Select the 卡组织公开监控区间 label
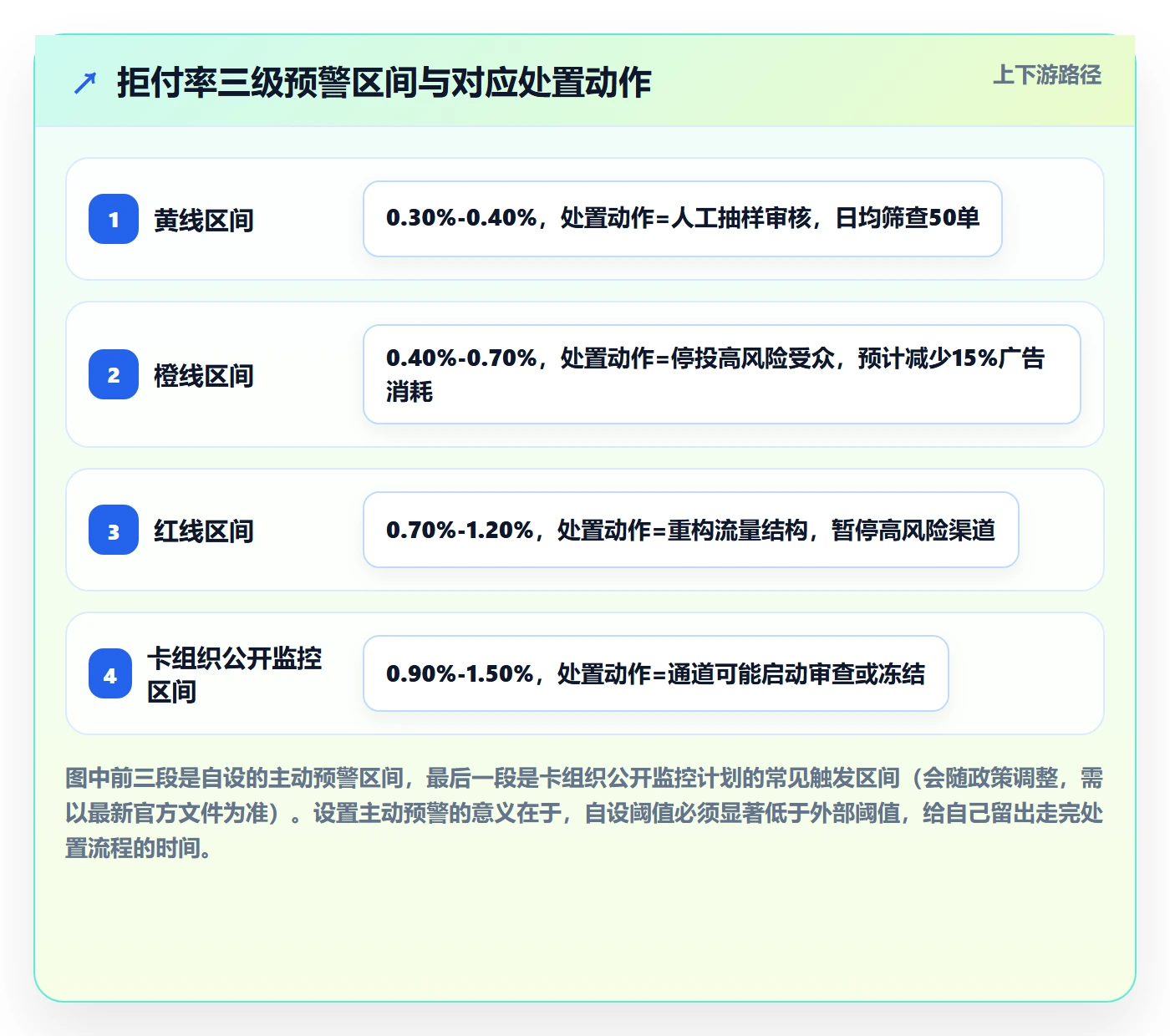Image resolution: width=1170 pixels, height=1036 pixels. point(235,674)
